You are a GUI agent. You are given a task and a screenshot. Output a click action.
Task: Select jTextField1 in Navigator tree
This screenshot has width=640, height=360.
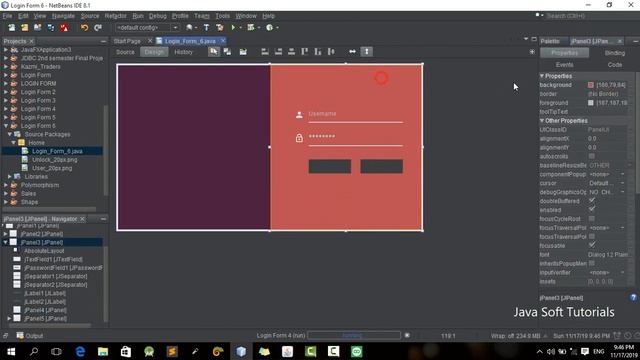(53, 259)
